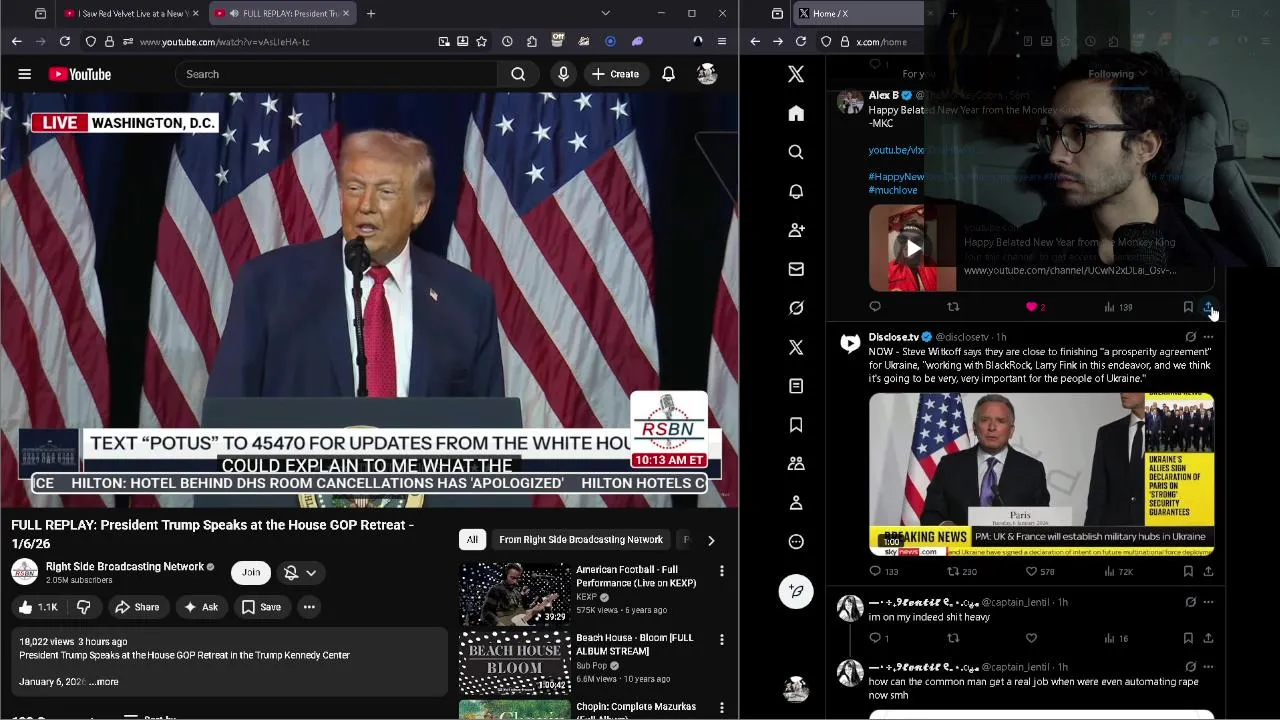Compose a new post on X
Screen dimensions: 1280x720
796,591
